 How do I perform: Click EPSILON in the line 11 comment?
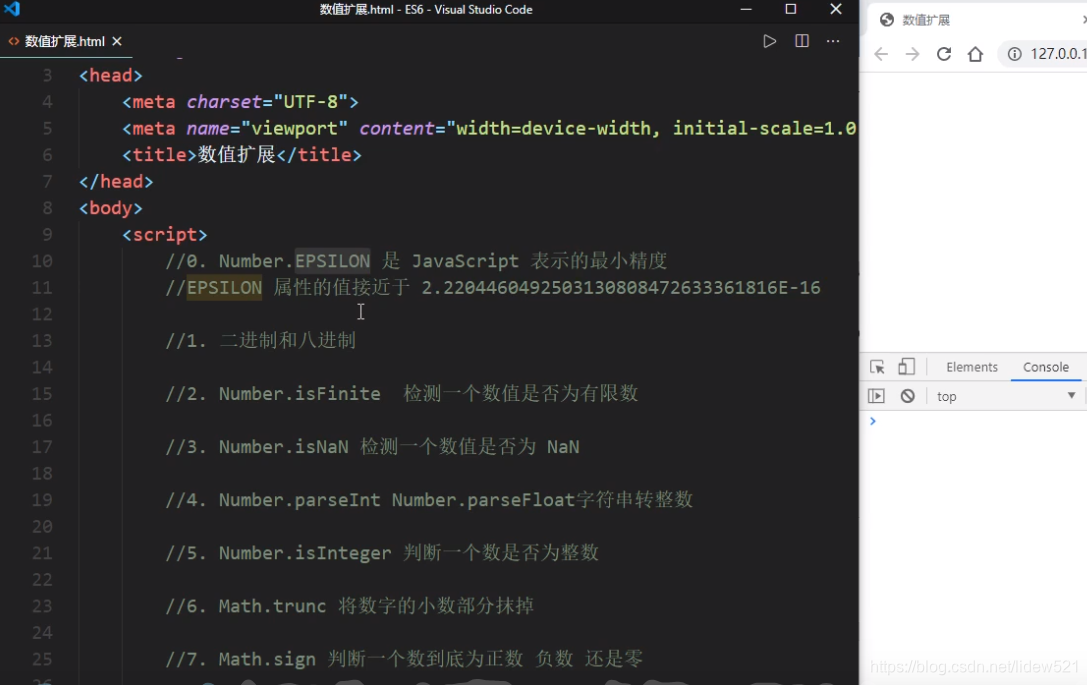click(225, 288)
